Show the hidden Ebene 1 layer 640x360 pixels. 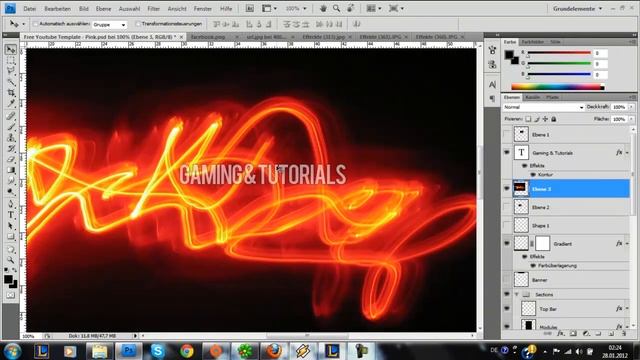[507, 134]
